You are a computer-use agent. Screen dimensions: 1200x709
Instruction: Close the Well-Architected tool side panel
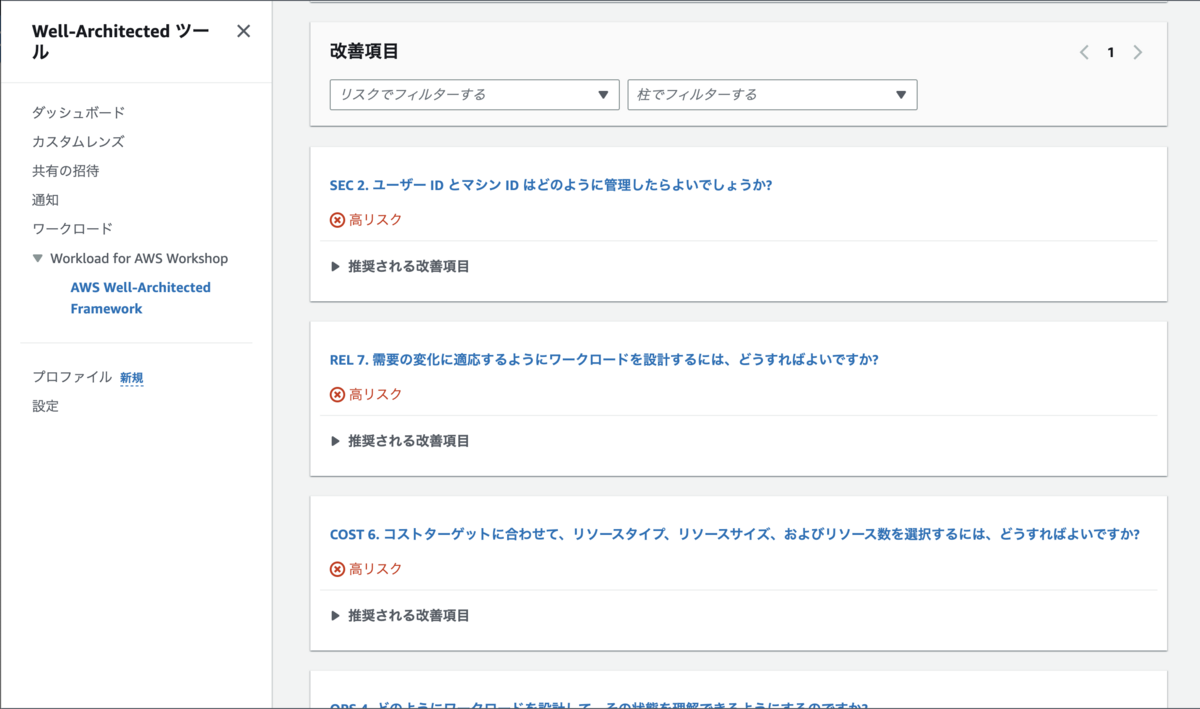pos(243,31)
